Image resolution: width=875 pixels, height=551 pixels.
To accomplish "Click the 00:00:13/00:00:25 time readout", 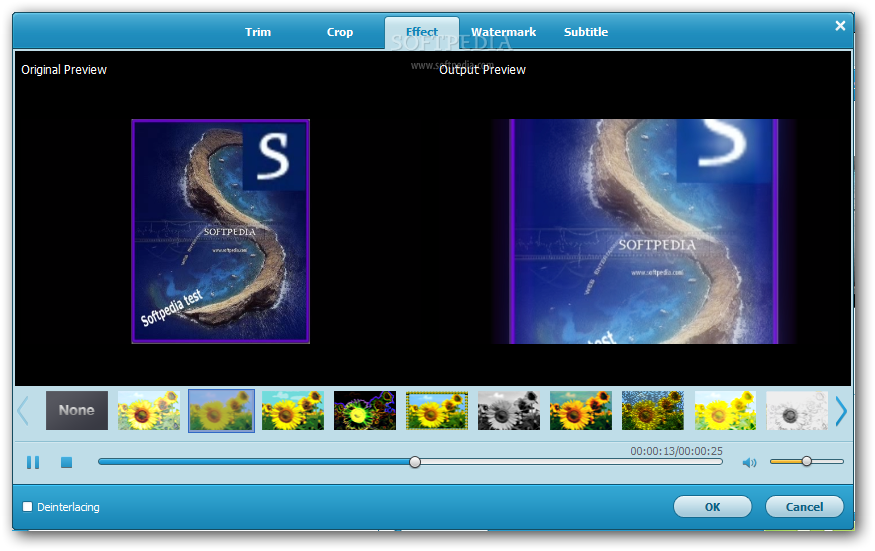I will tap(676, 451).
